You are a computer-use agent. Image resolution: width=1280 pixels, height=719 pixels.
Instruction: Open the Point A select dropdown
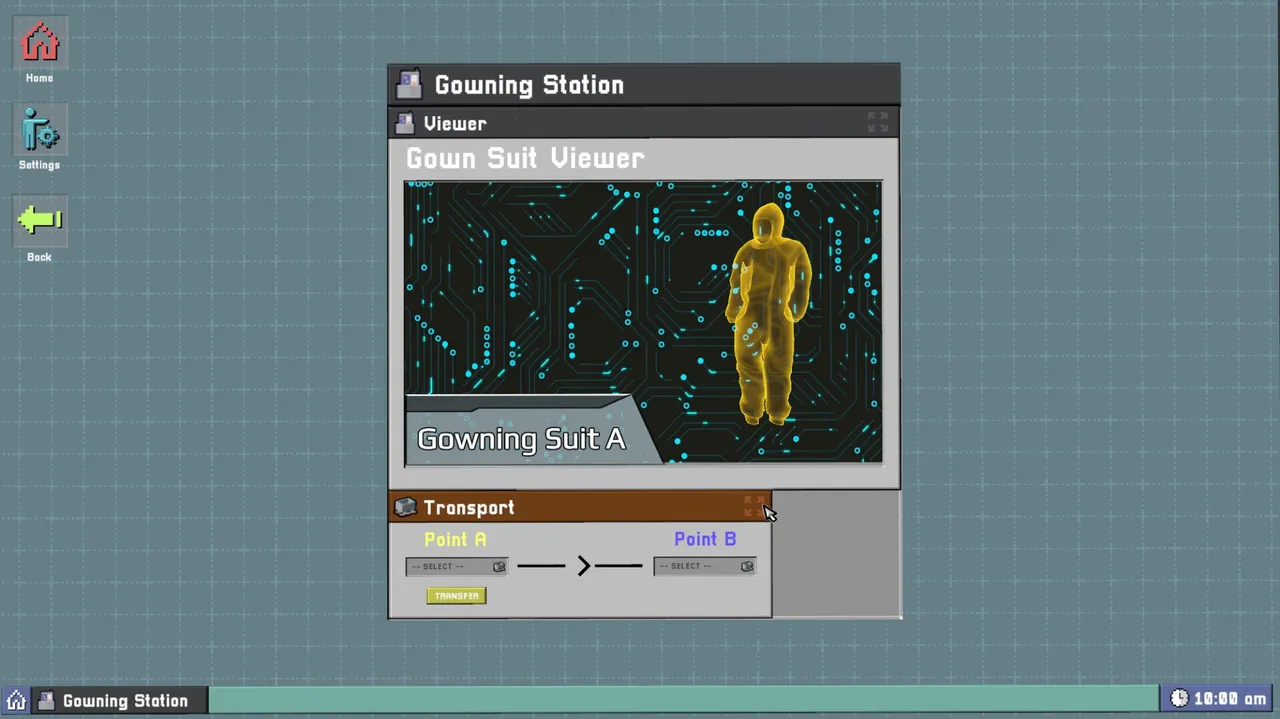pyautogui.click(x=457, y=566)
